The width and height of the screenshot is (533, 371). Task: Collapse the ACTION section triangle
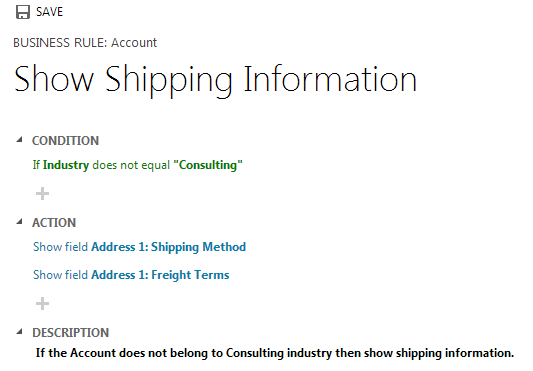tap(19, 222)
